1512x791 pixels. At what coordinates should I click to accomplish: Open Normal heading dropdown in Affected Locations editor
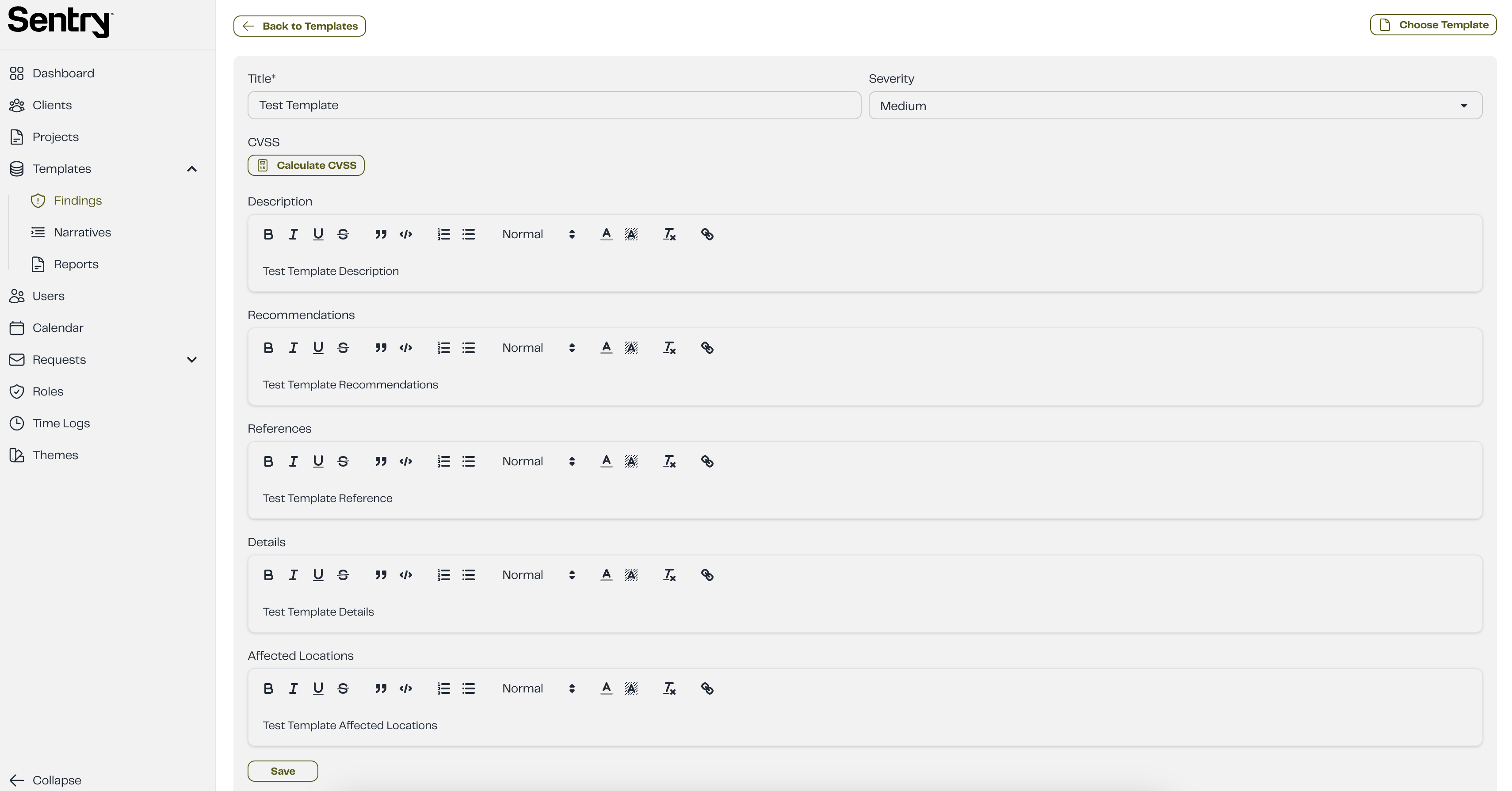click(538, 688)
